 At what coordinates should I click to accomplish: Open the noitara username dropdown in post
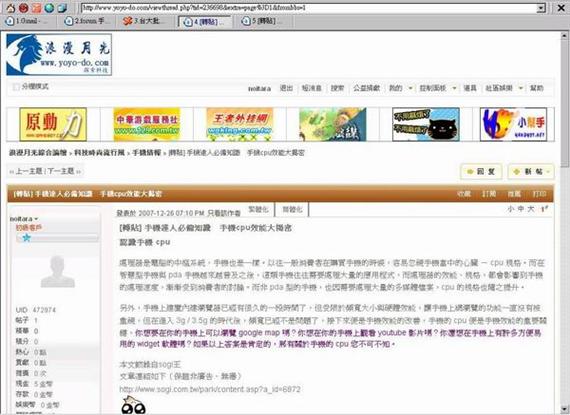[24, 219]
